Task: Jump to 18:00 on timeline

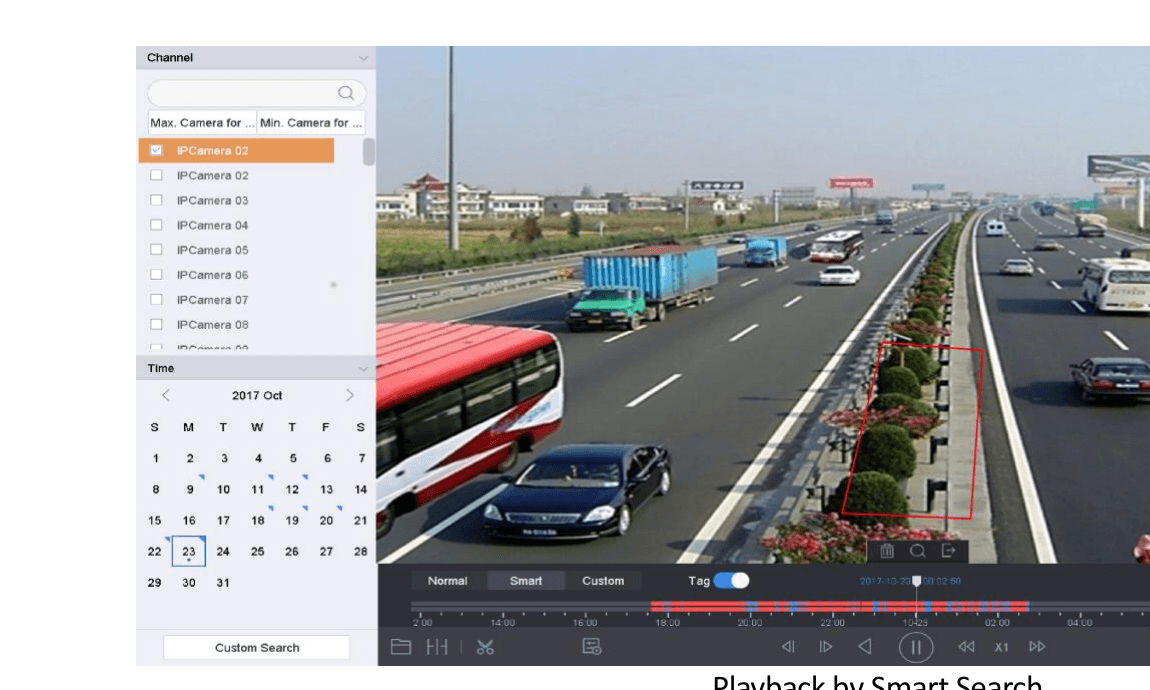Action: (x=667, y=623)
